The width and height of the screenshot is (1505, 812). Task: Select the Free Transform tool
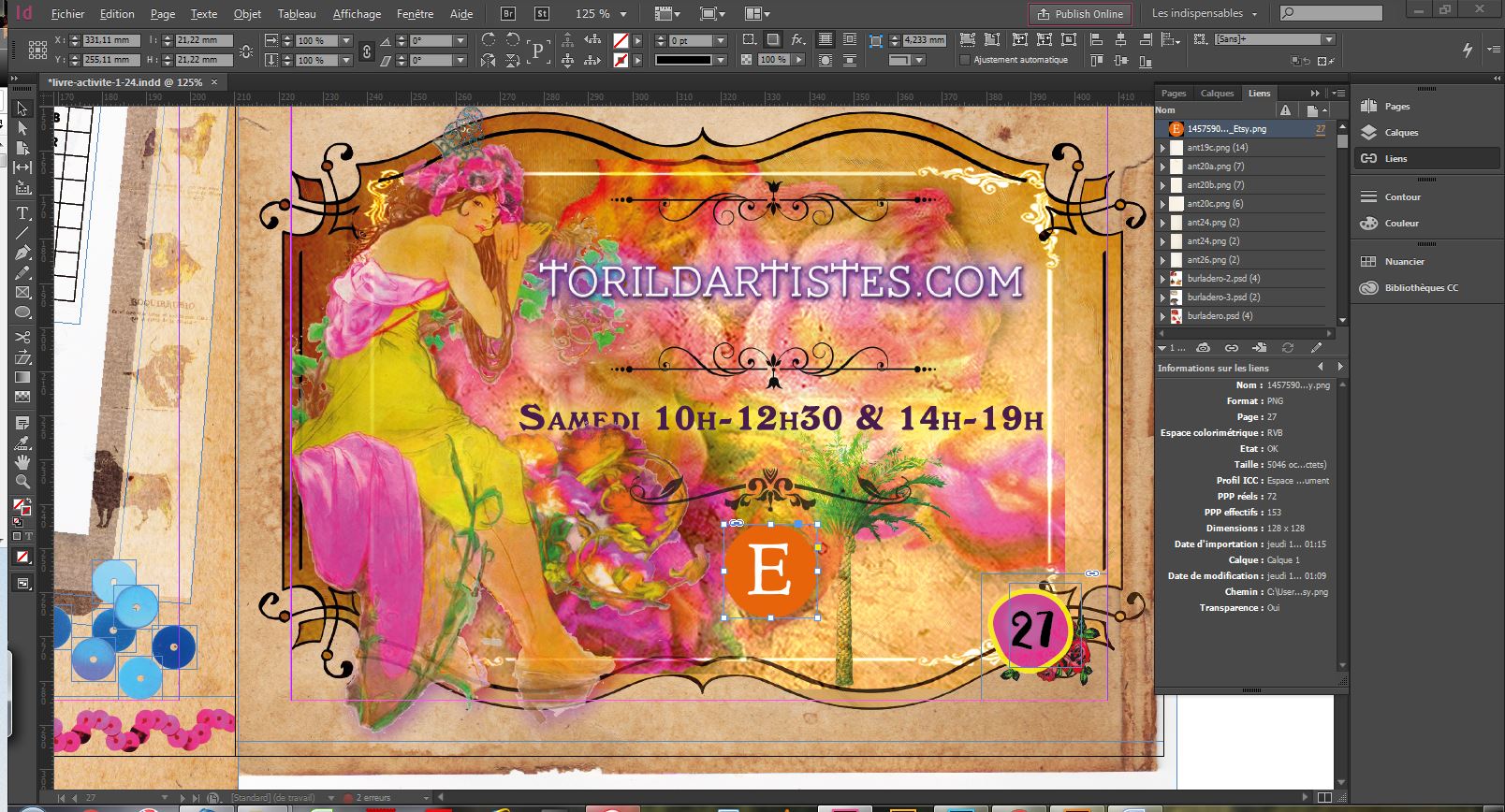[x=22, y=357]
